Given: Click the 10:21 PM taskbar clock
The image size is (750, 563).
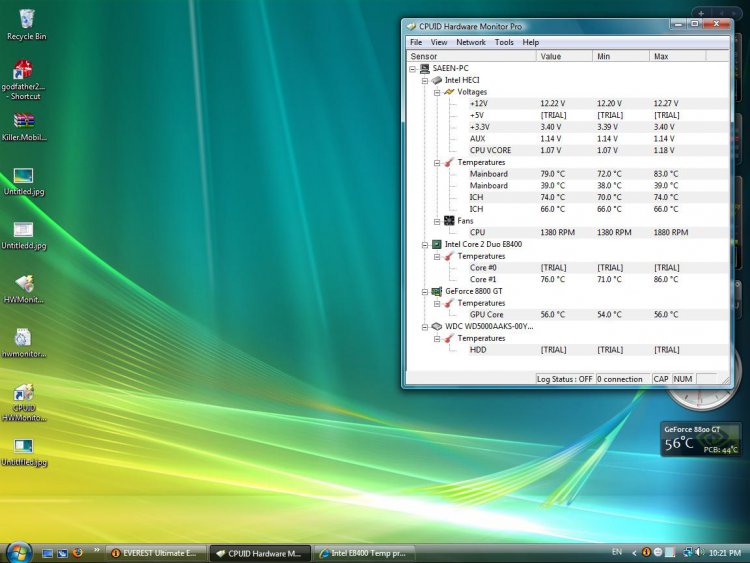Looking at the screenshot, I should (724, 553).
